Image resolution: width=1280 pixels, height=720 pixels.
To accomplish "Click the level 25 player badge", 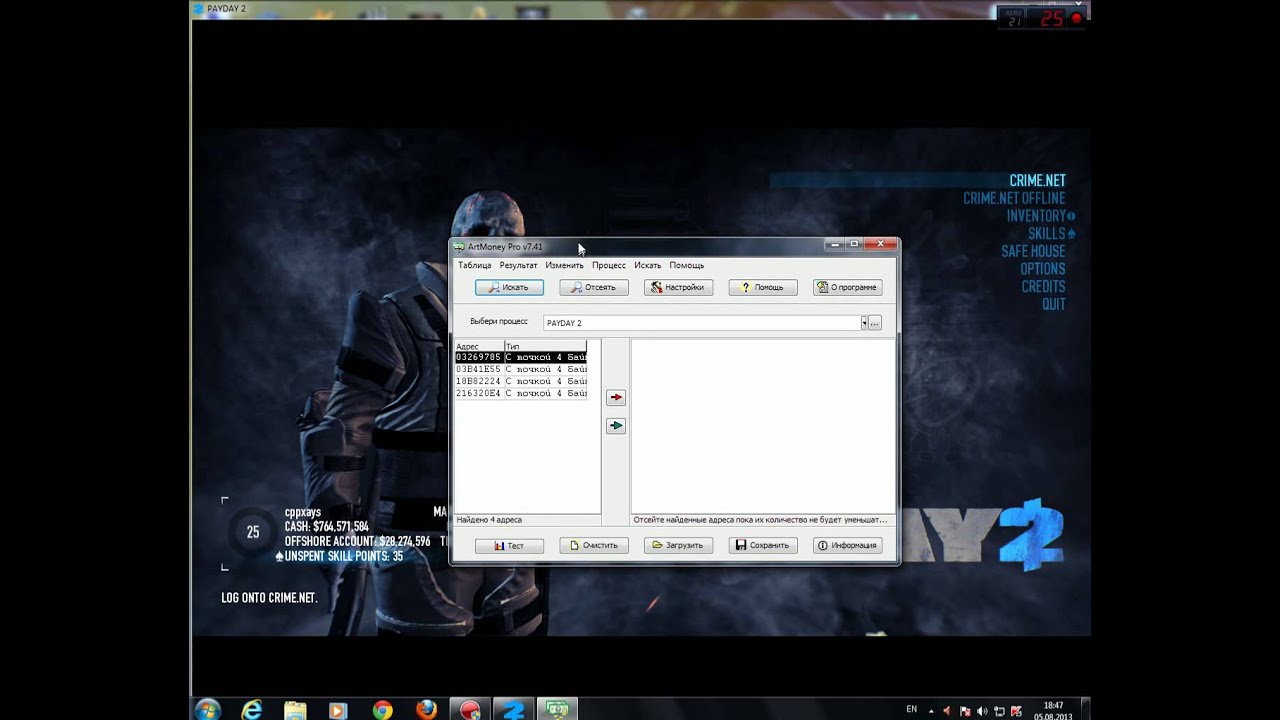I will pos(253,533).
